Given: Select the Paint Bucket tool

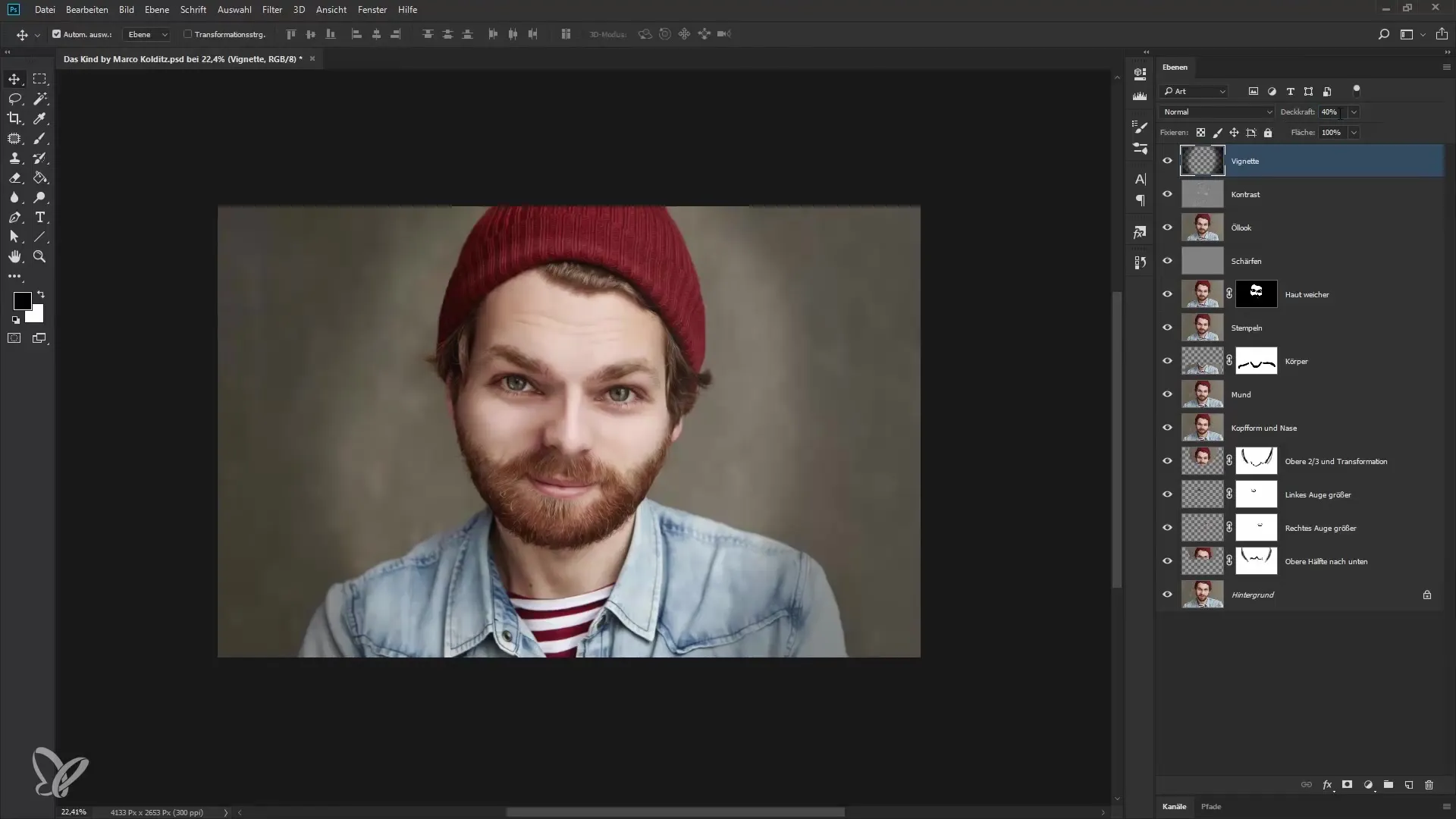Looking at the screenshot, I should (39, 177).
